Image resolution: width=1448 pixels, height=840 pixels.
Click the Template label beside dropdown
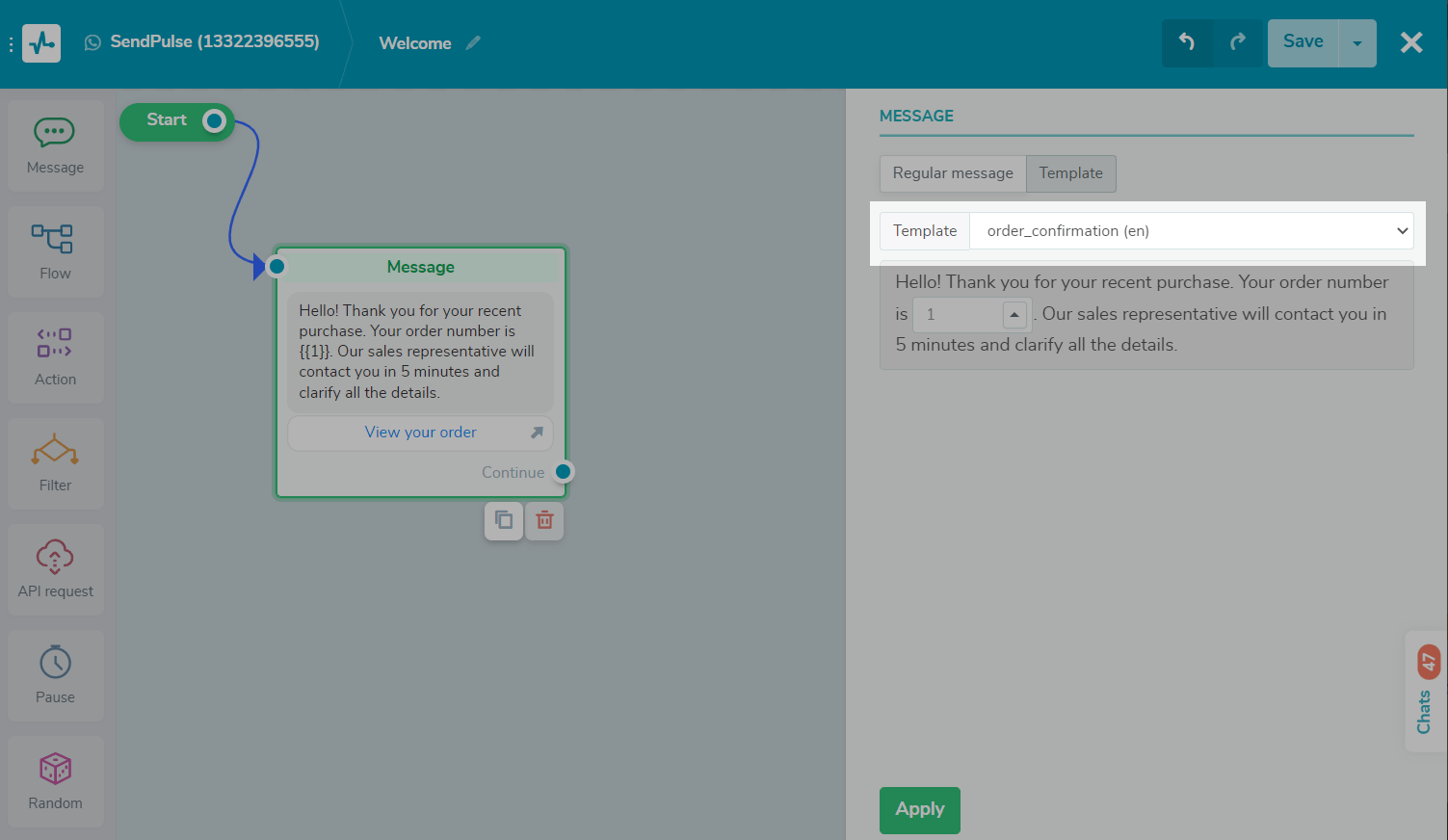(x=925, y=231)
